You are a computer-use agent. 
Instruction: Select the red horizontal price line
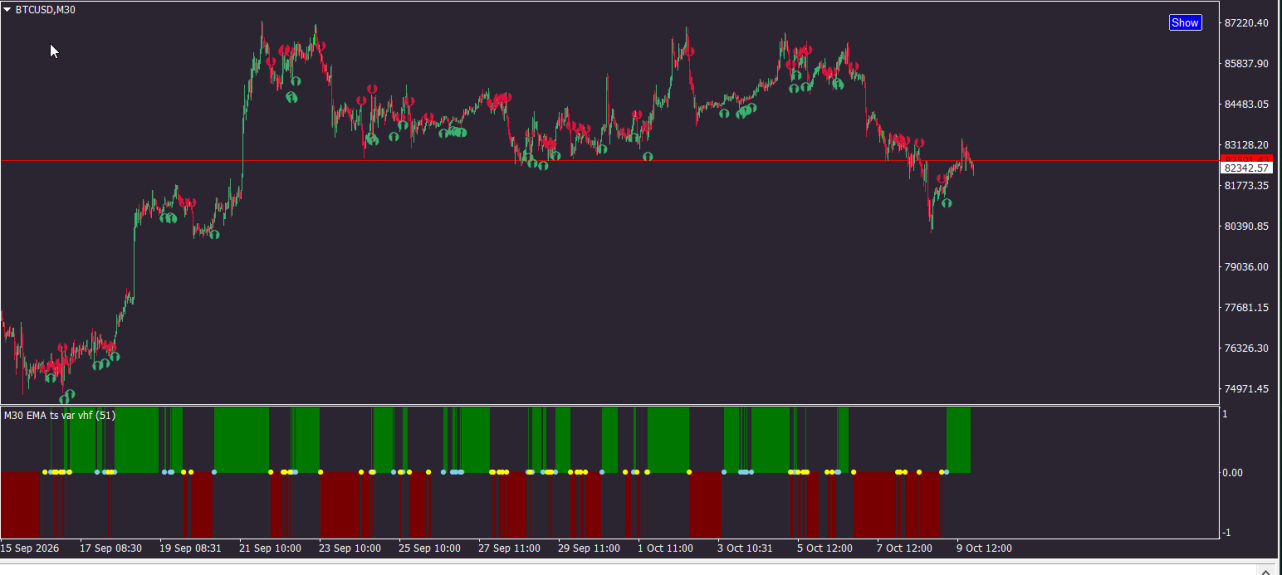pos(610,160)
